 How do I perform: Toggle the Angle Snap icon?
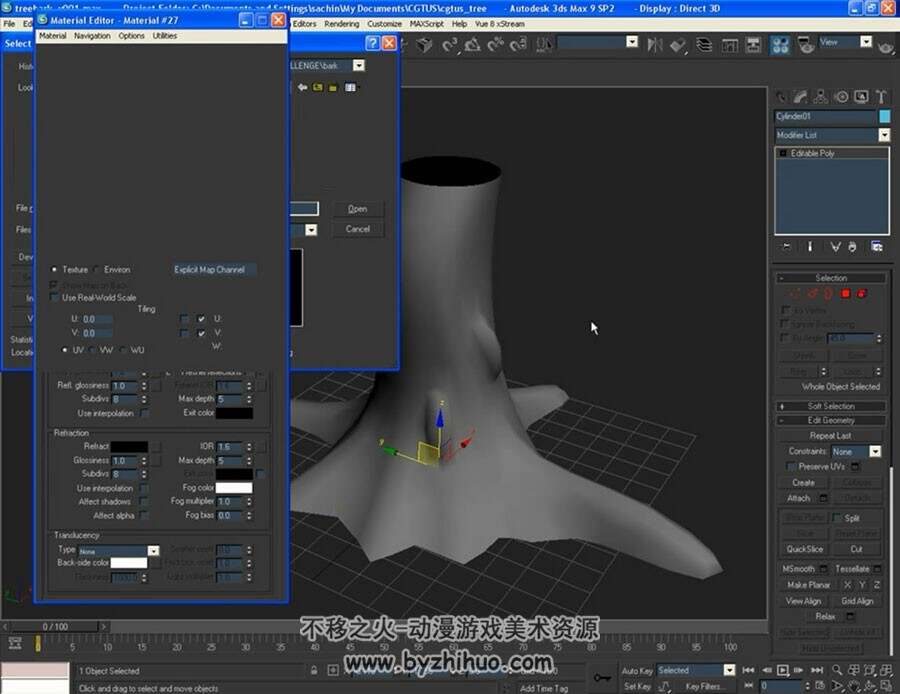pyautogui.click(x=472, y=45)
